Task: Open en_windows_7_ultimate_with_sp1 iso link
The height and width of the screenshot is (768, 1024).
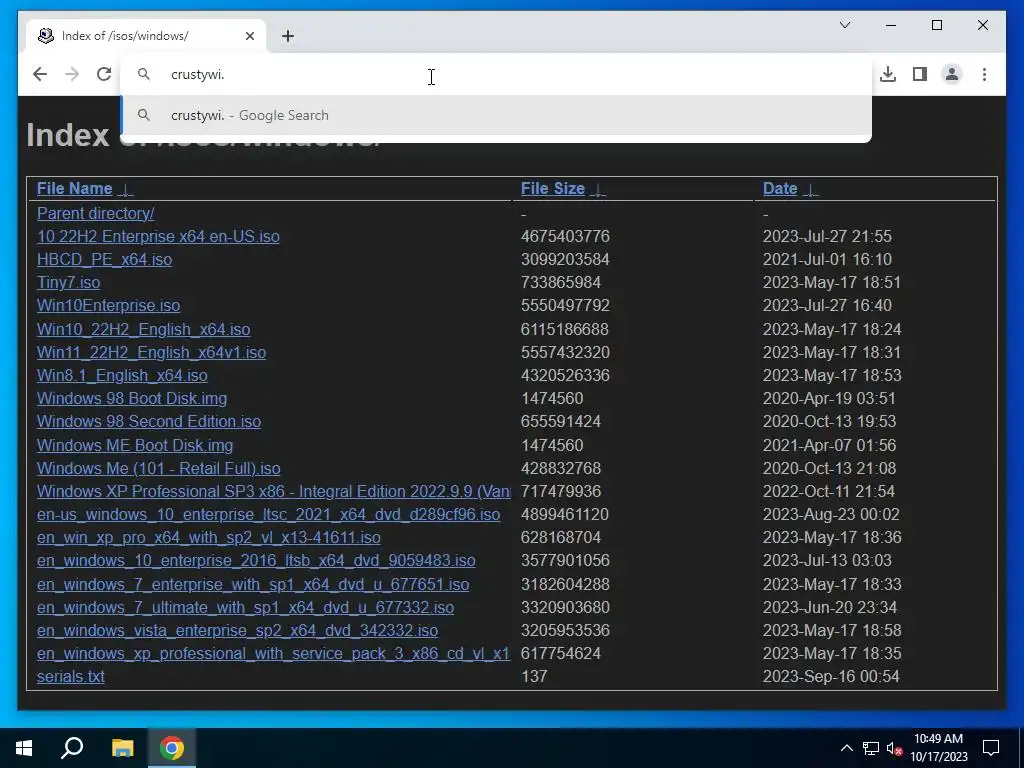Action: pyautogui.click(x=246, y=607)
